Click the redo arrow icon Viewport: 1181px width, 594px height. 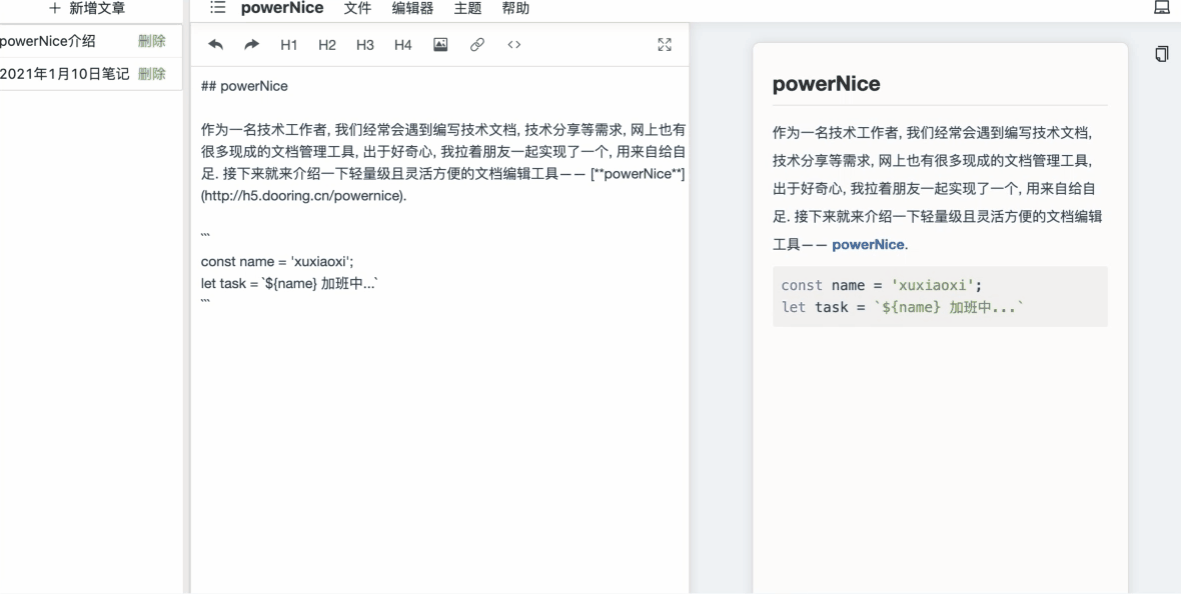pyautogui.click(x=252, y=44)
